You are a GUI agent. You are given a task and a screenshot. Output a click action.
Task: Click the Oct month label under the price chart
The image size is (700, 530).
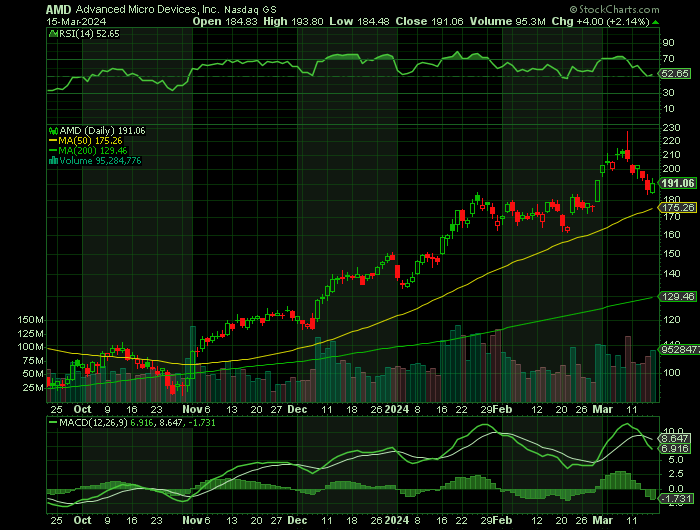tap(82, 409)
